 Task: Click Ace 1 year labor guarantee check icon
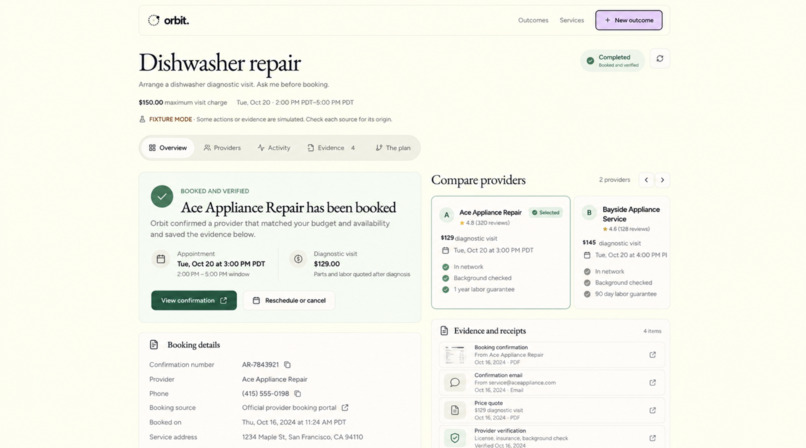445,290
